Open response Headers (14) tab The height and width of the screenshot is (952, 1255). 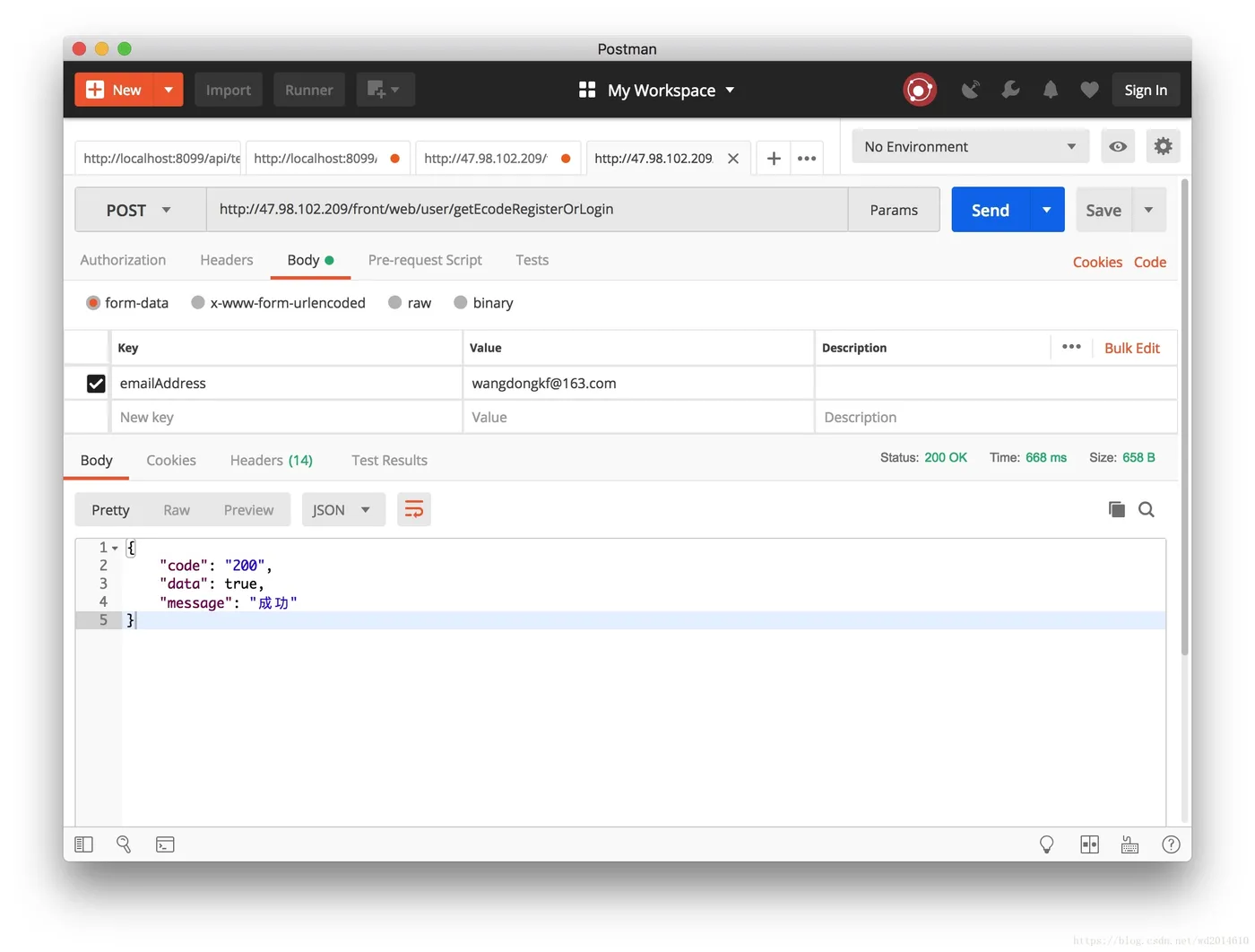[x=272, y=460]
